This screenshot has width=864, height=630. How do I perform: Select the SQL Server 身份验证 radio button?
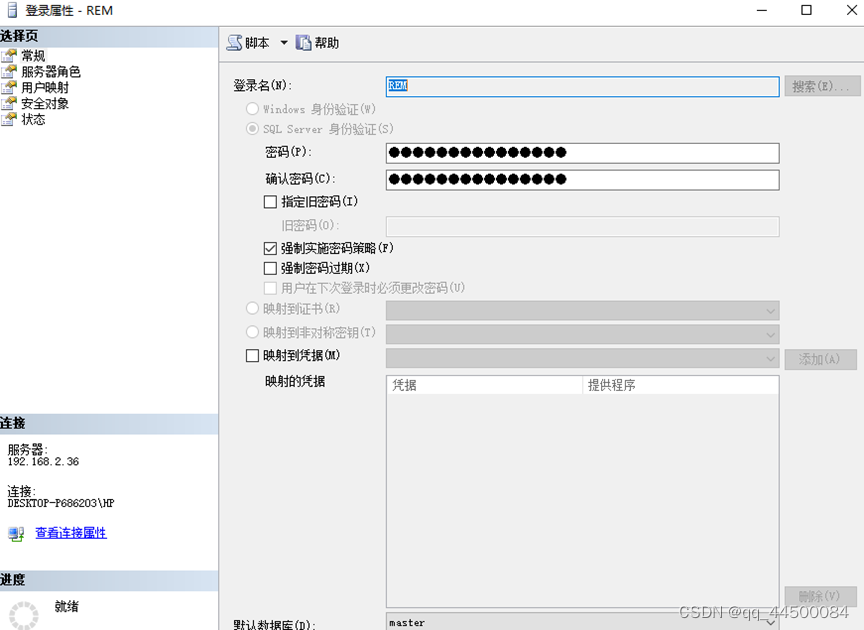tap(253, 128)
